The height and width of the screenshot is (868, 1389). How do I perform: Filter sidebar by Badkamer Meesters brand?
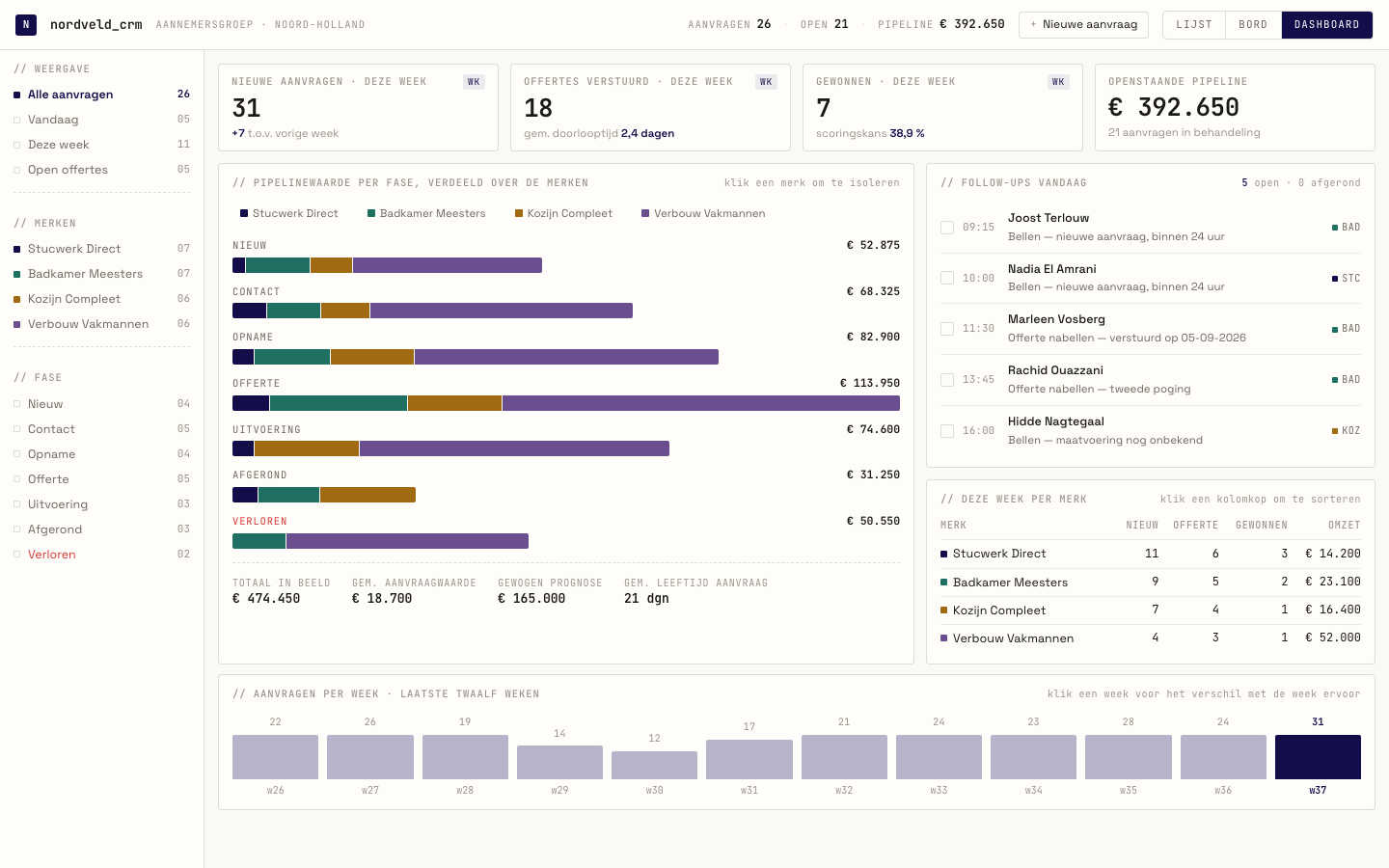pos(101,274)
